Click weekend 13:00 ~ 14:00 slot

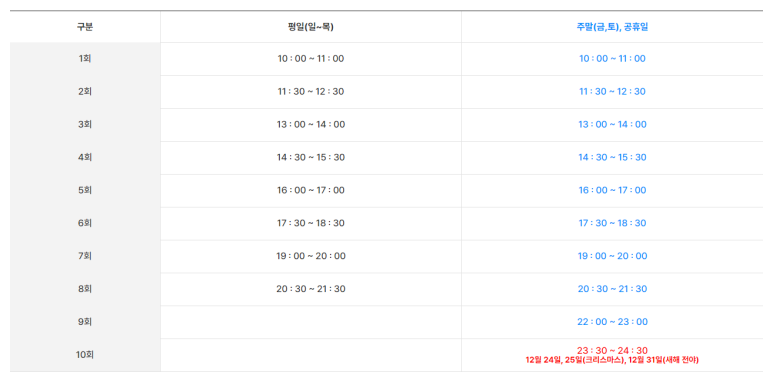pyautogui.click(x=612, y=125)
